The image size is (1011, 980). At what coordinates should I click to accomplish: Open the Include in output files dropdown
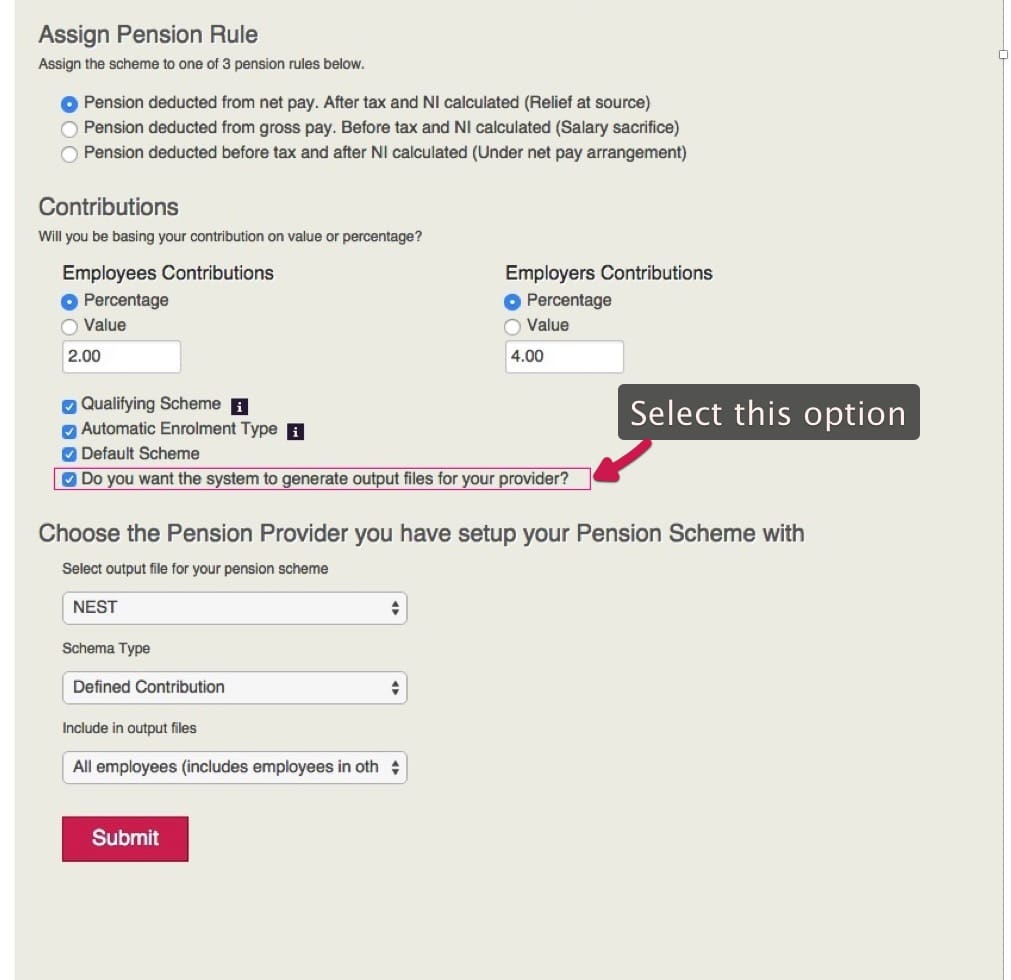(235, 768)
